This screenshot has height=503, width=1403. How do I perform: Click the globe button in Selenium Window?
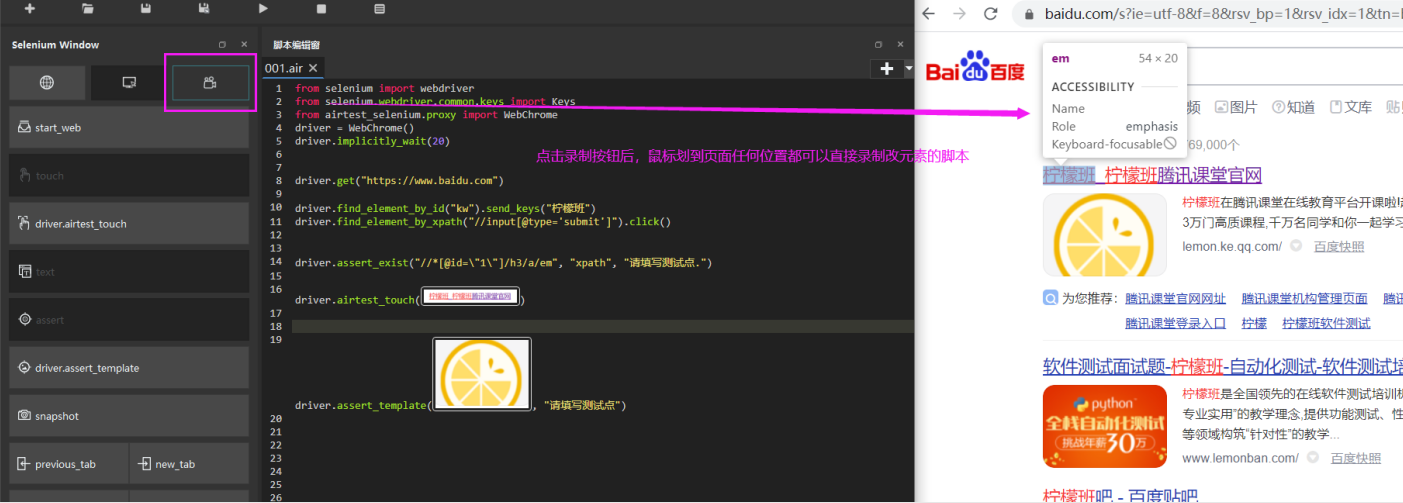47,83
